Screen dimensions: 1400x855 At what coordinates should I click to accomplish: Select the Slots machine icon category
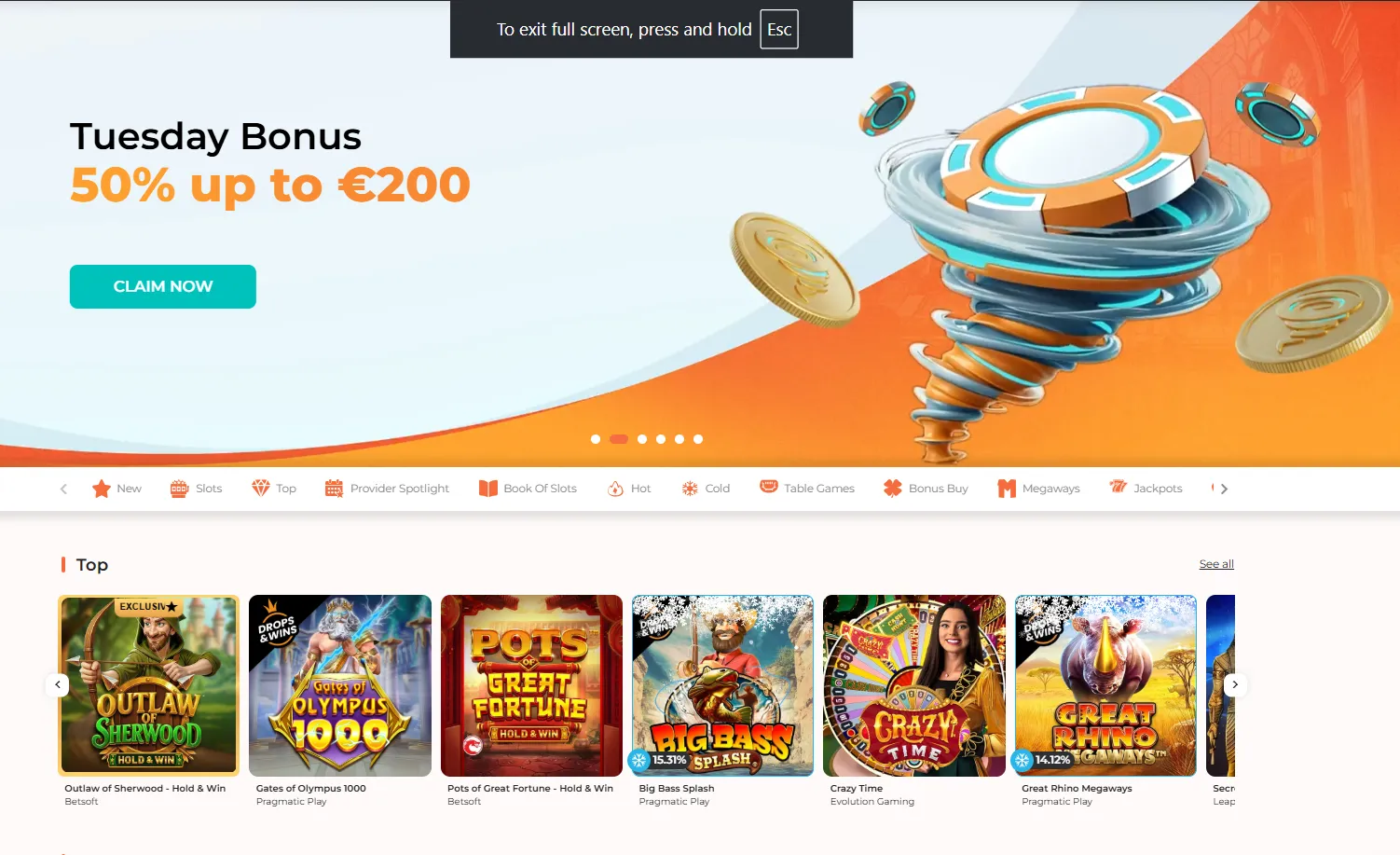180,489
